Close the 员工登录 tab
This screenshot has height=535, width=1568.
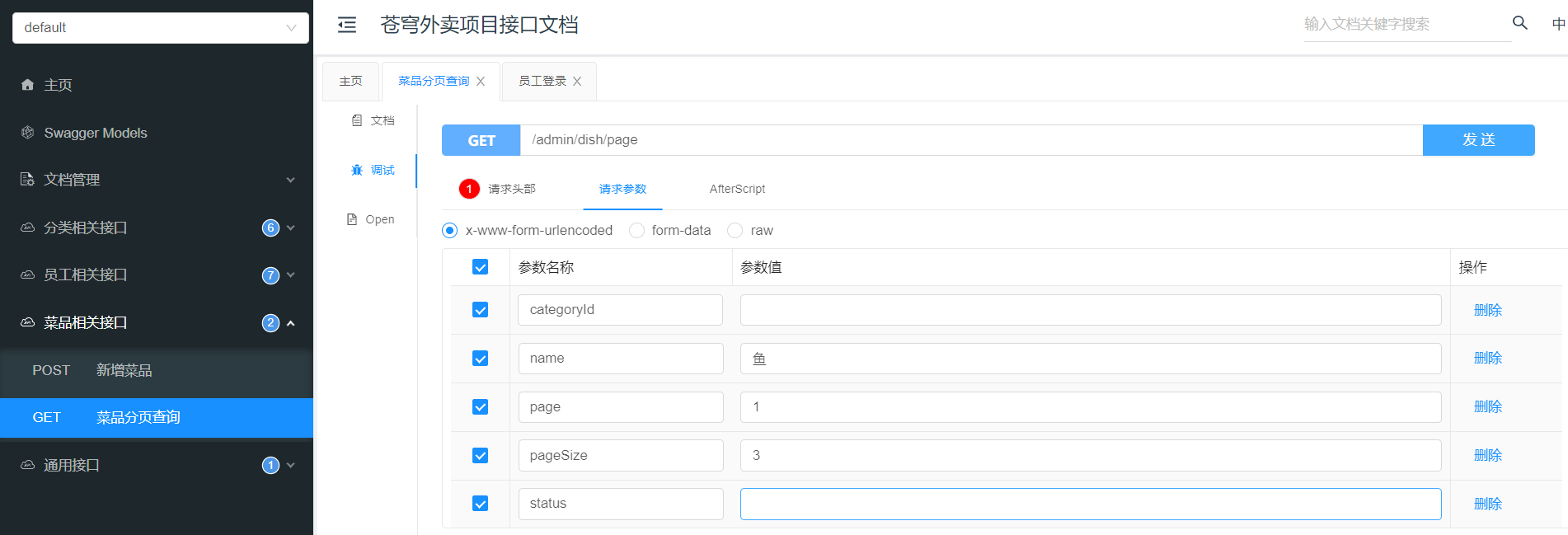pyautogui.click(x=577, y=81)
